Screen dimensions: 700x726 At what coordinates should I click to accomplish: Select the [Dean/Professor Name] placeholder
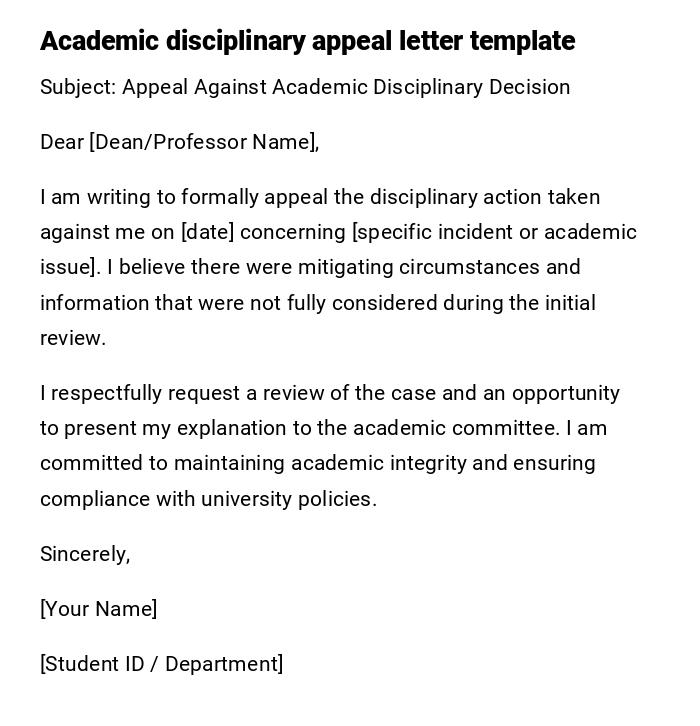[x=203, y=142]
